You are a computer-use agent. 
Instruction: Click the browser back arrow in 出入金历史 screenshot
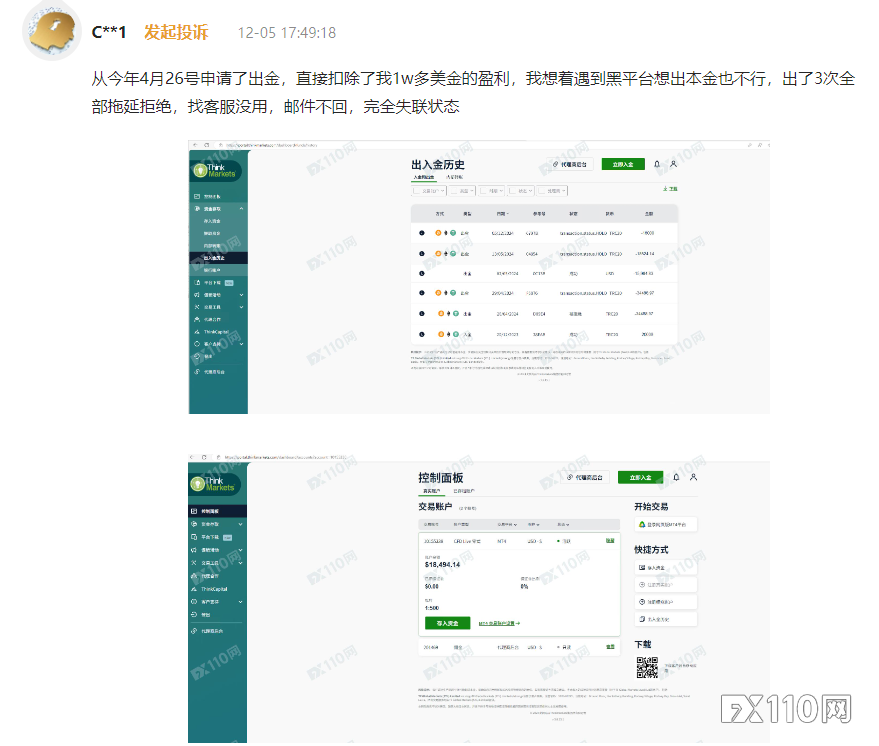pos(196,145)
